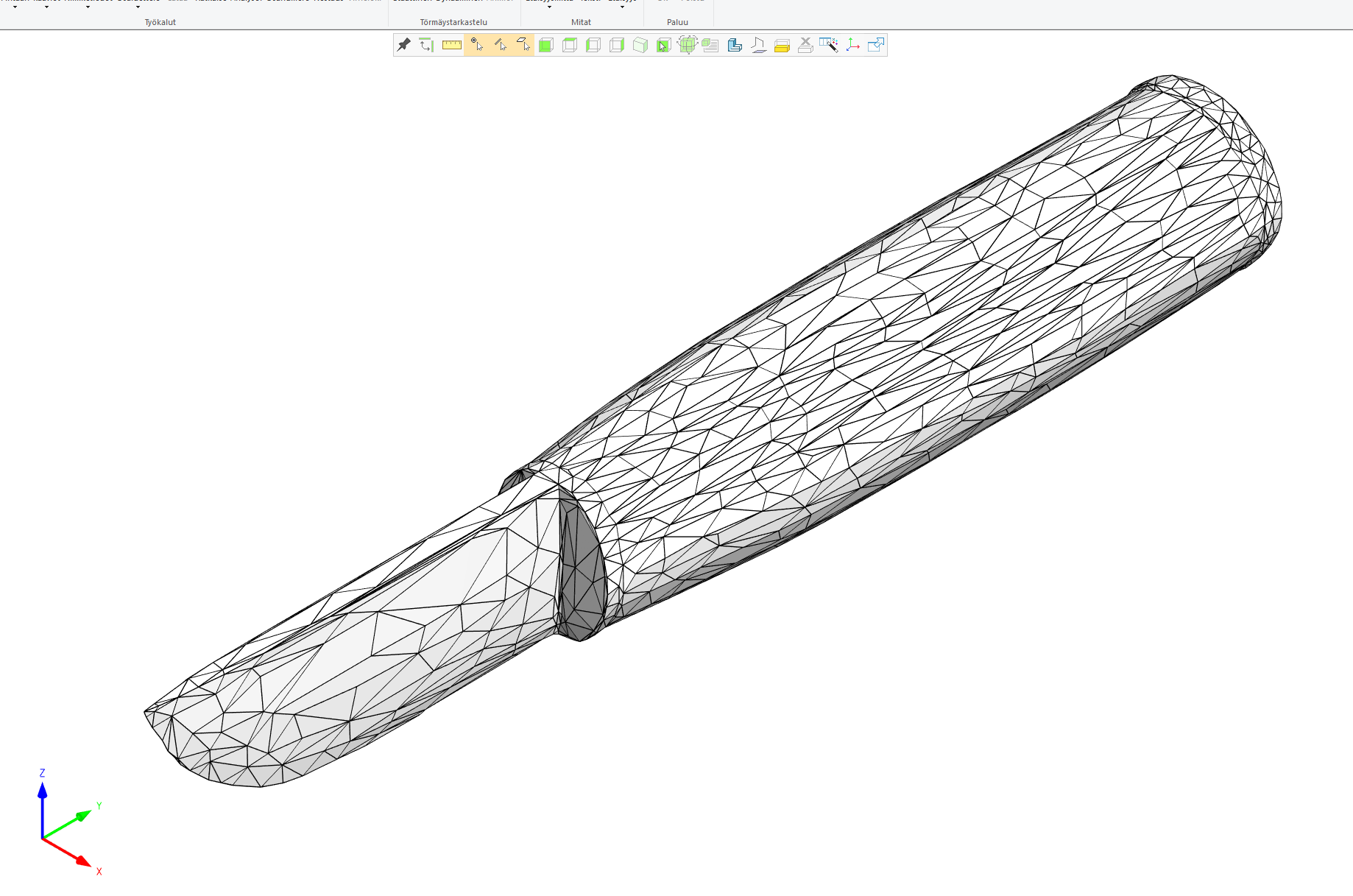This screenshot has width=1353, height=896.
Task: Activate the magic wand selection tool
Action: (x=831, y=44)
